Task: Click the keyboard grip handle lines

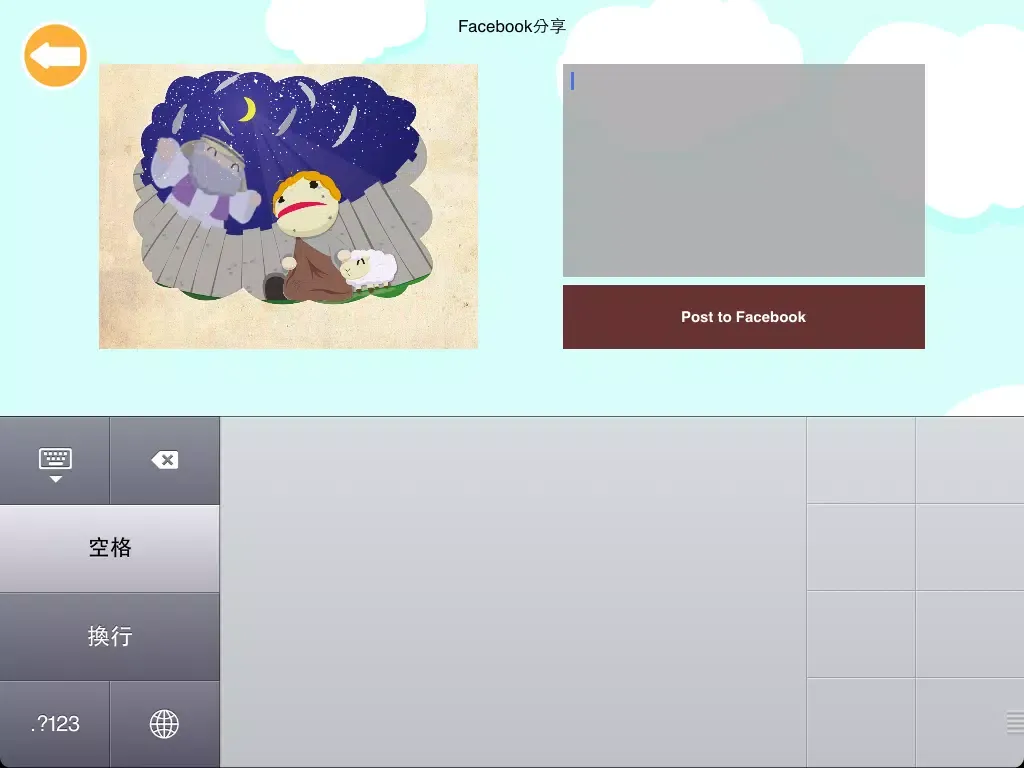Action: (x=1014, y=722)
